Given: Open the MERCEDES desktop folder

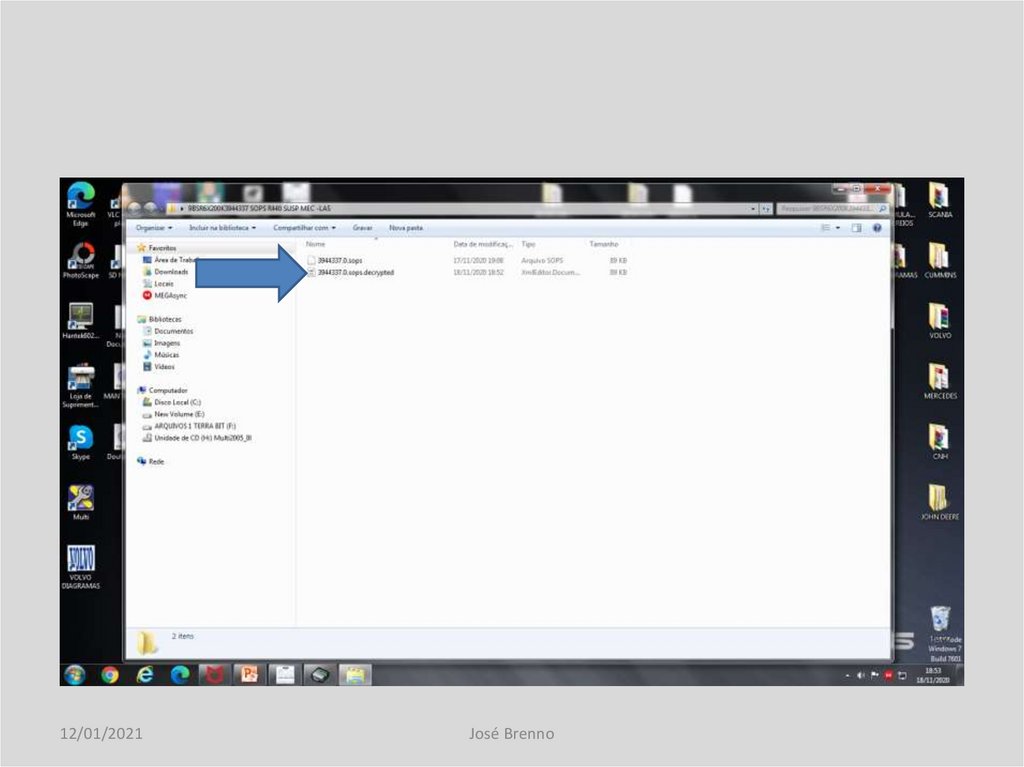Looking at the screenshot, I should [940, 381].
